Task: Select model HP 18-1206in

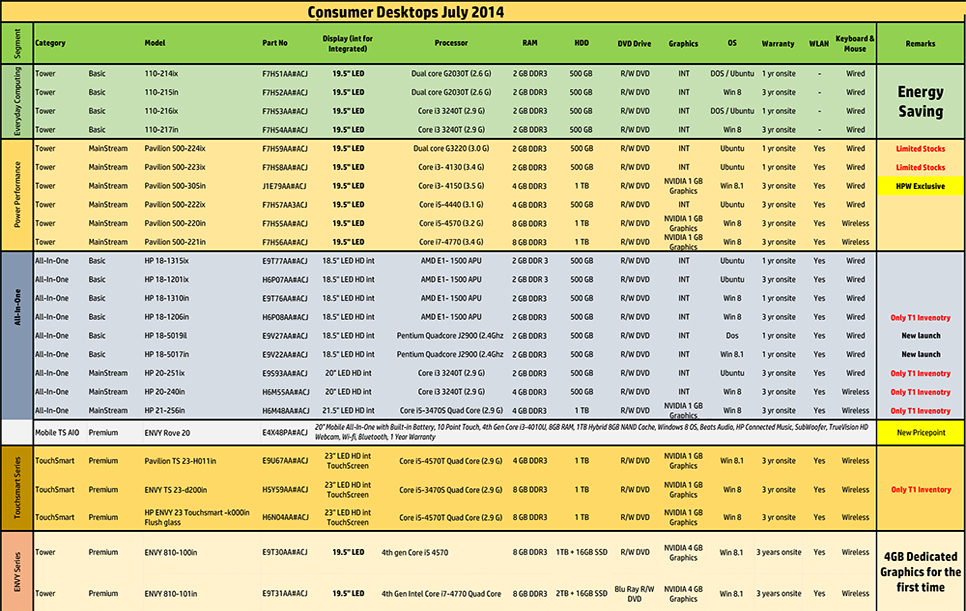Action: [x=167, y=317]
